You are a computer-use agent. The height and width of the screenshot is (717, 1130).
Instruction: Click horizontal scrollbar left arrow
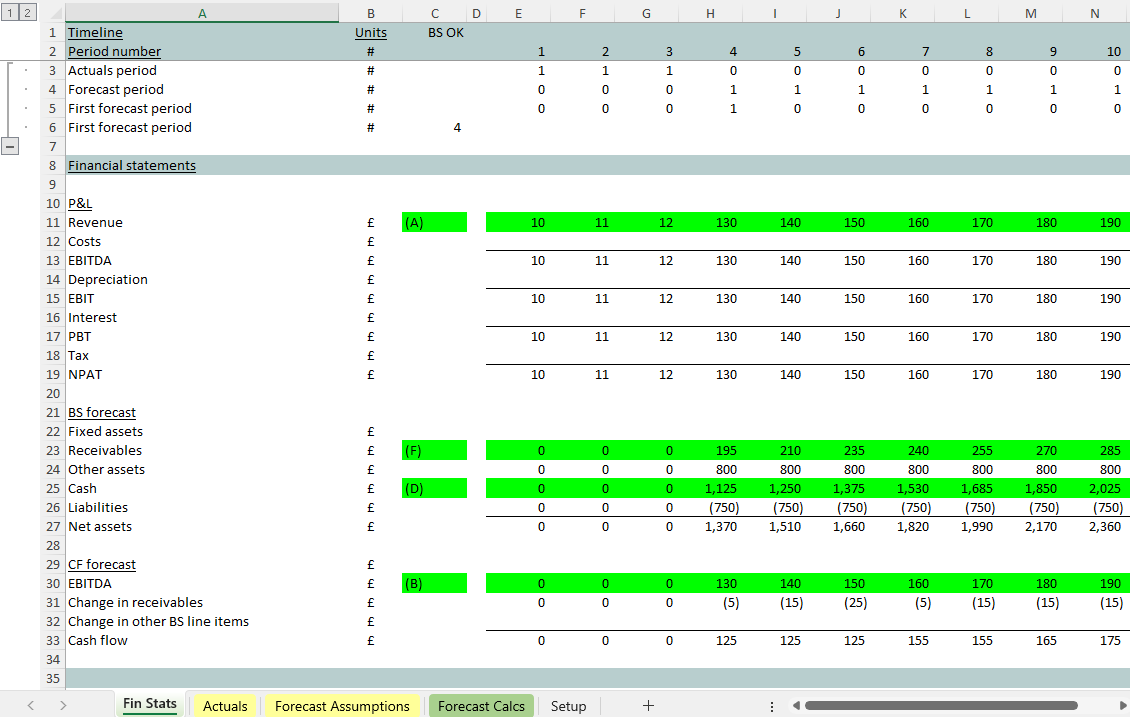click(x=795, y=706)
